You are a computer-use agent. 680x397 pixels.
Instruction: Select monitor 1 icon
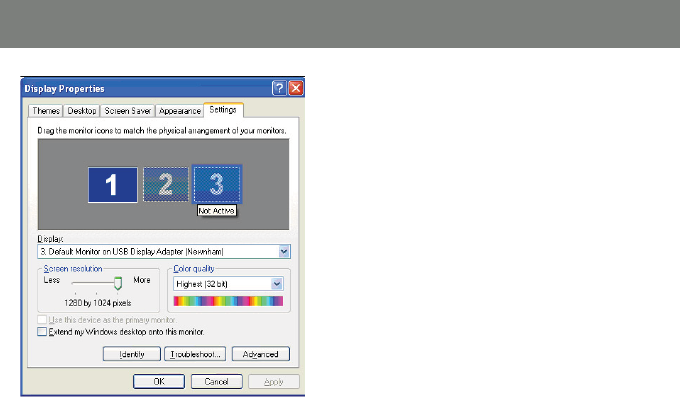[113, 185]
